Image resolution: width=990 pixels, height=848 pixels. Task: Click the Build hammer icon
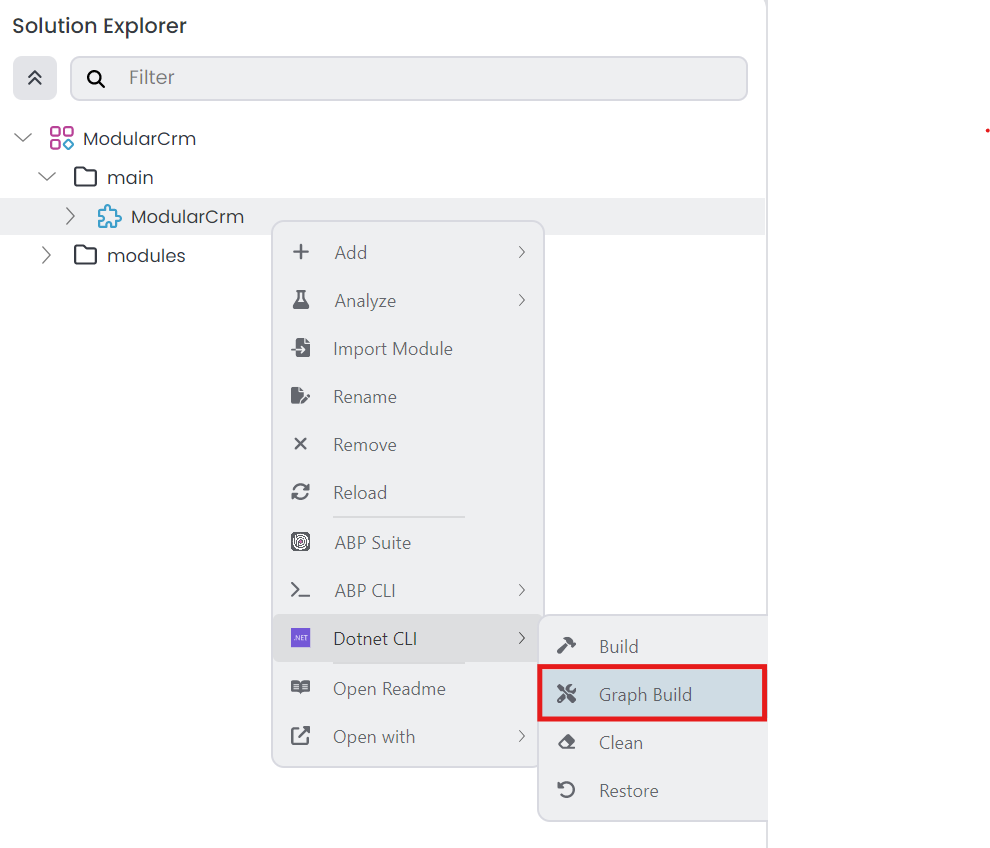pos(566,646)
